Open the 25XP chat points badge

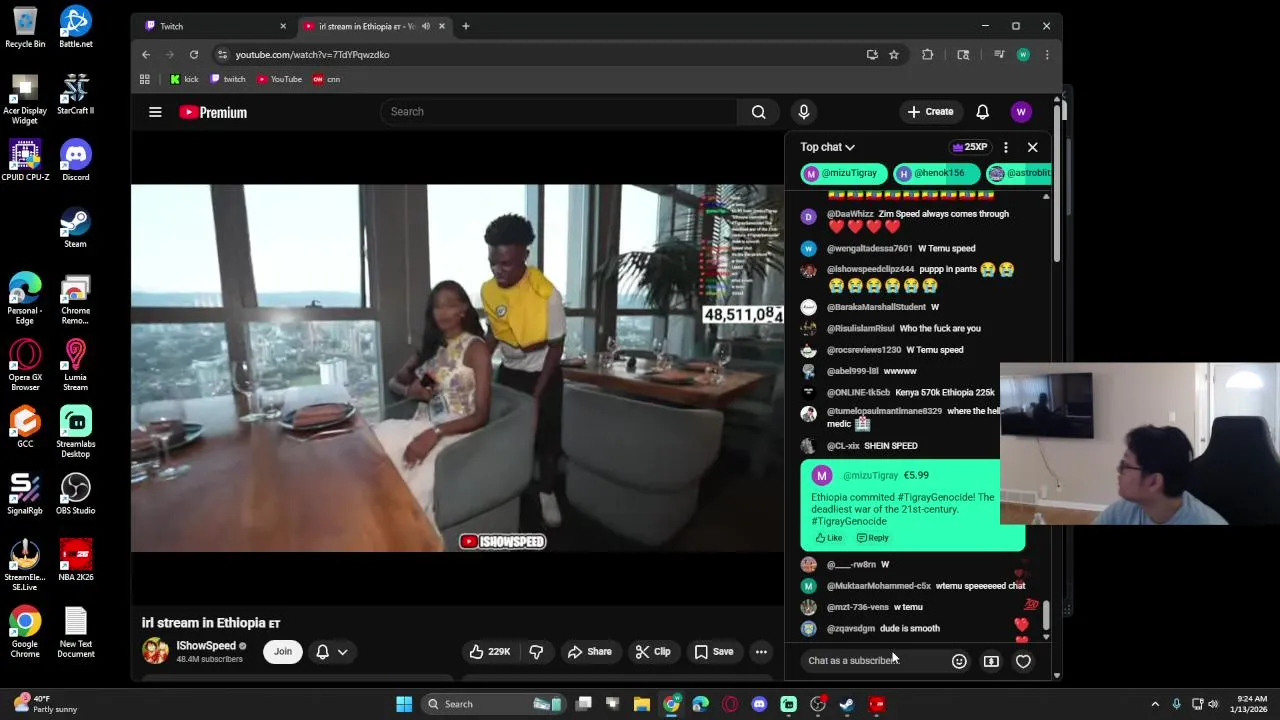coord(968,147)
